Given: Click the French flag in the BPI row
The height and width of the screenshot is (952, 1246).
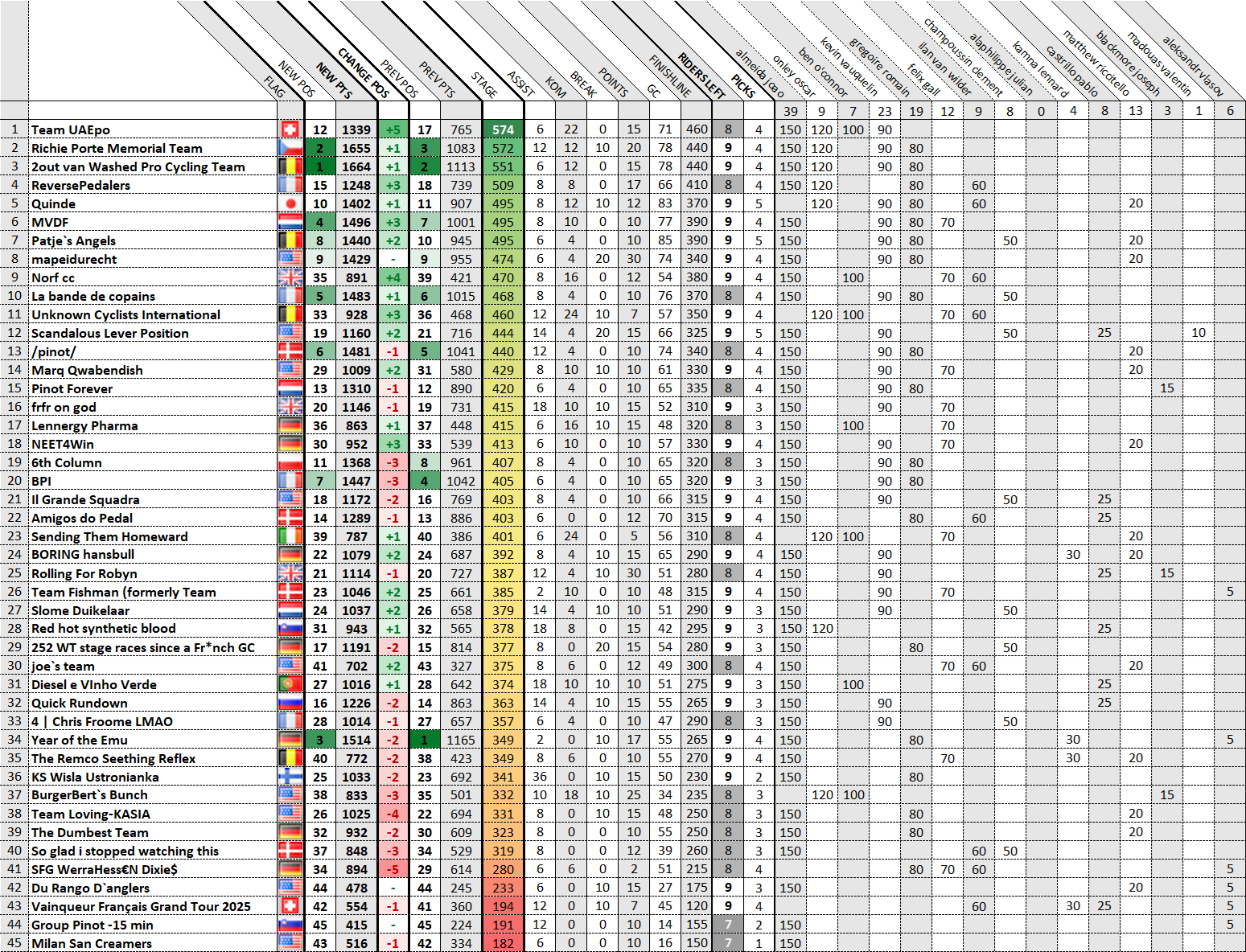Looking at the screenshot, I should click(x=290, y=481).
